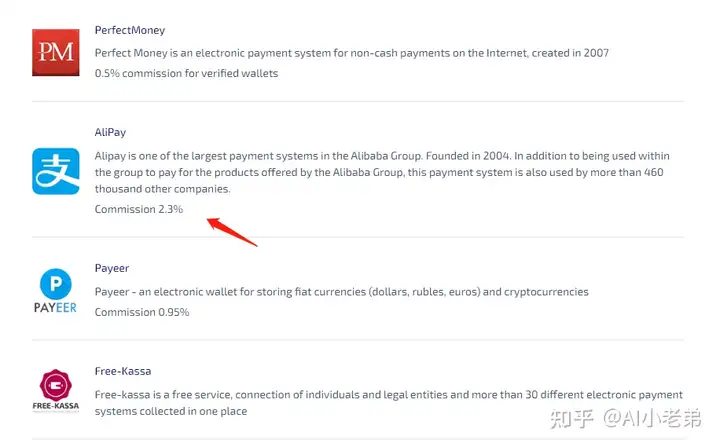
Task: Click the AliPay Commission 2.3% text
Action: click(x=139, y=209)
